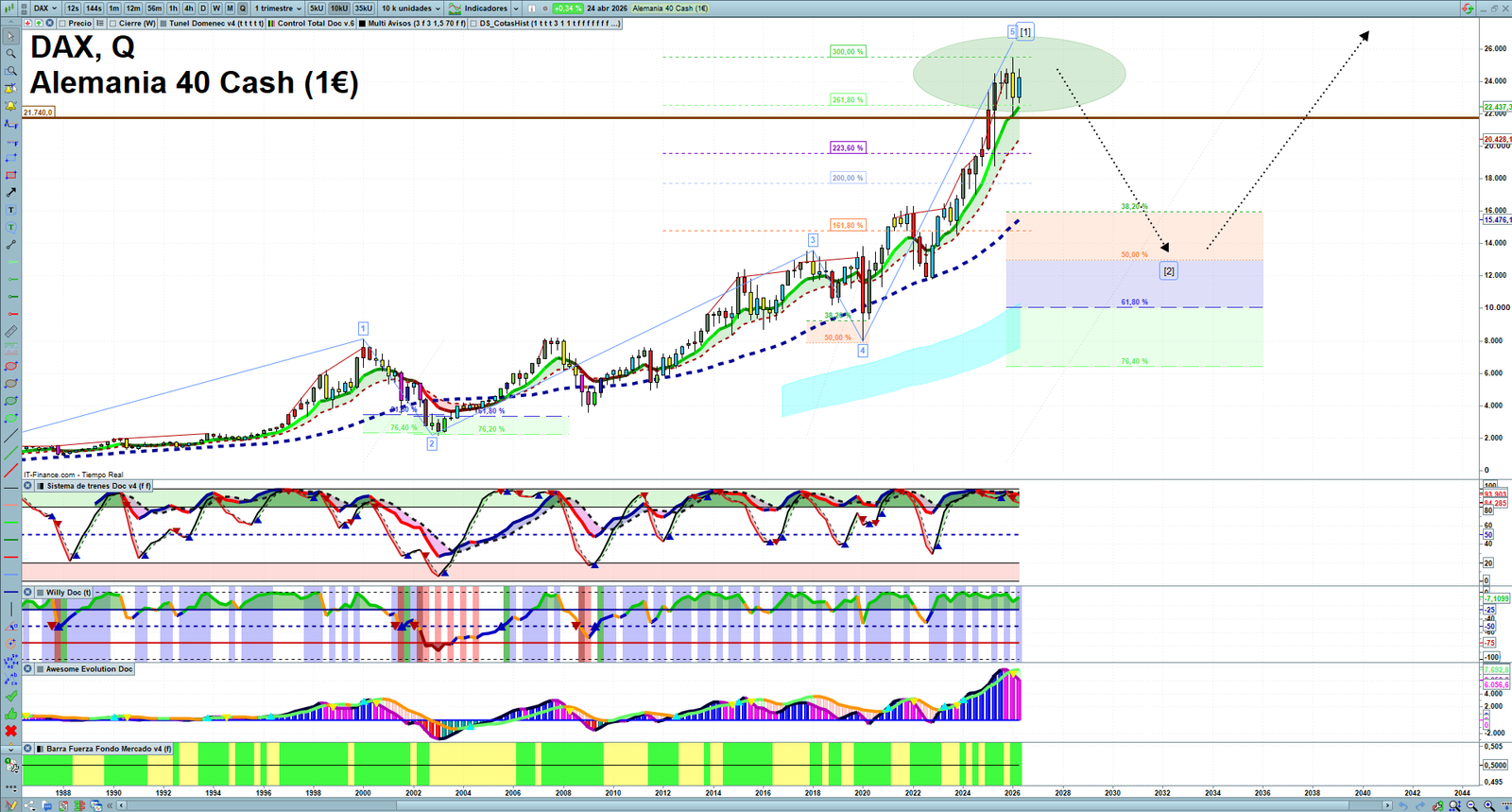This screenshot has width=1512, height=812.
Task: Click the red X delete drawings icon
Action: click(10, 731)
